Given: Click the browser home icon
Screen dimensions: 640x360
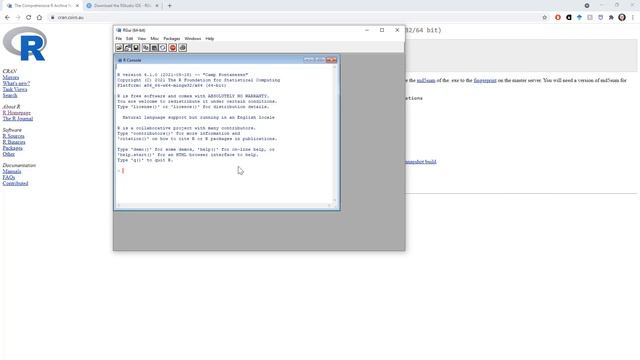Looking at the screenshot, I should click(39, 18).
